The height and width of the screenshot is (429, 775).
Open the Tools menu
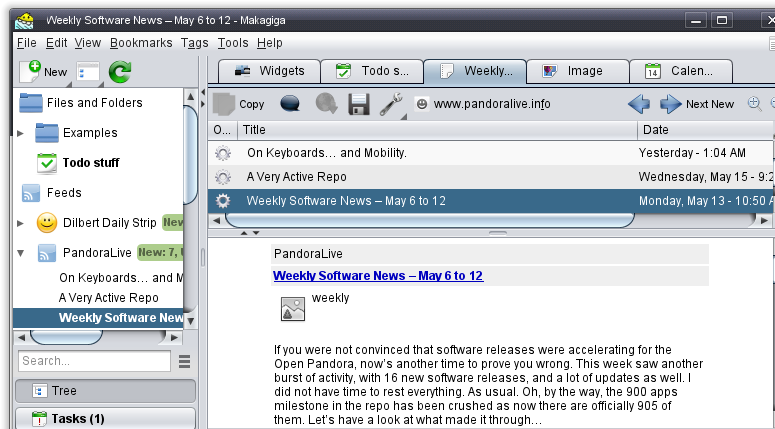(x=233, y=43)
